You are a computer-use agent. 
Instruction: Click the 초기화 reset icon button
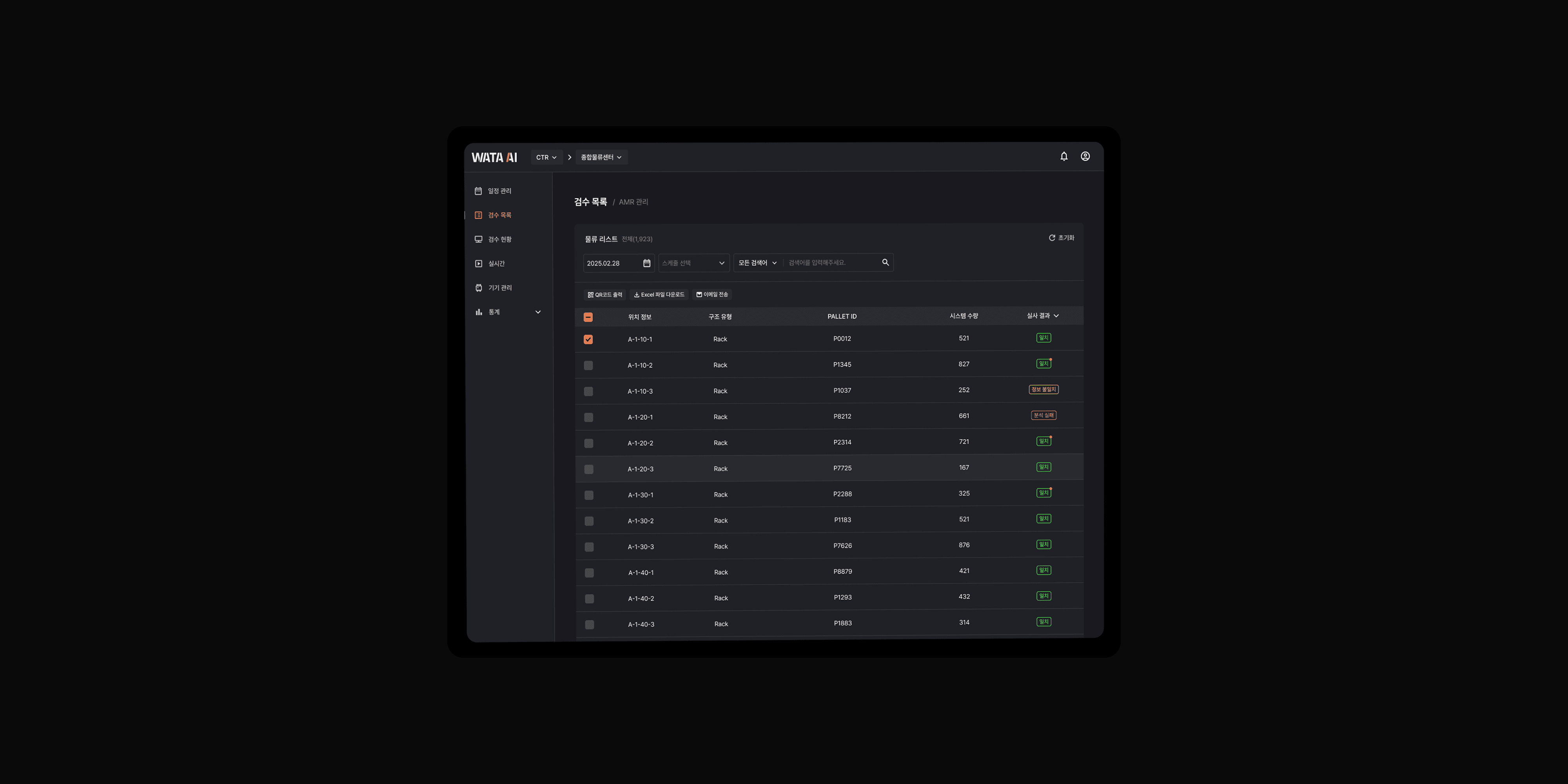(x=1061, y=238)
